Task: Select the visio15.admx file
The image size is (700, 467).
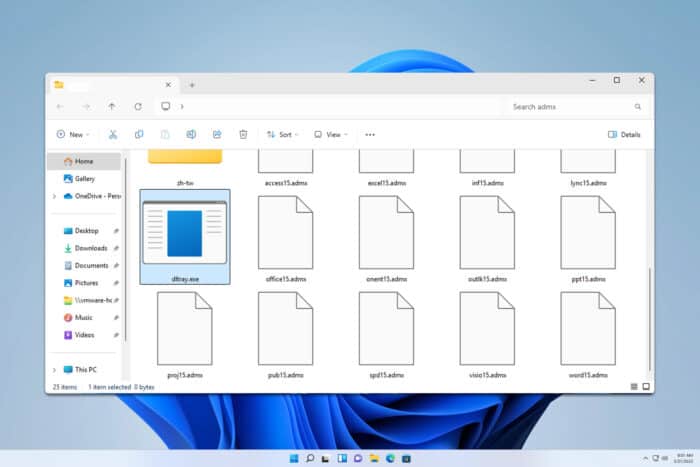Action: point(488,335)
